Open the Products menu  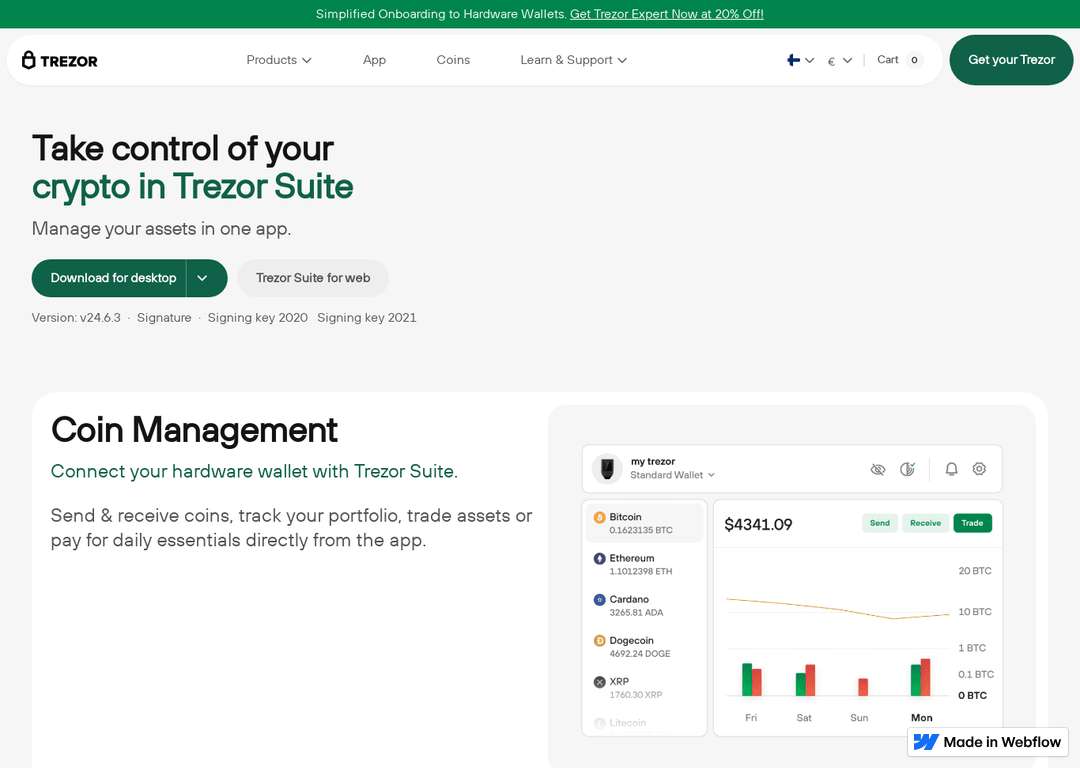278,60
